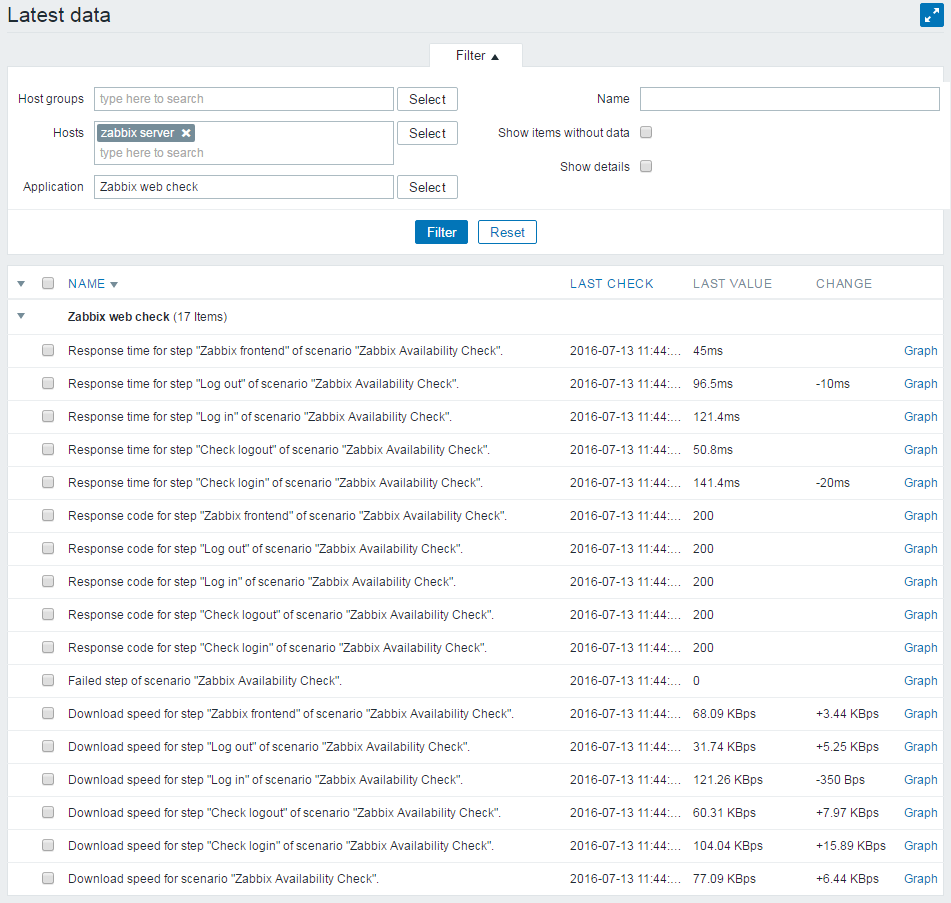Screen dimensions: 951x903
Task: Focus the Name filter field
Action: (x=790, y=99)
